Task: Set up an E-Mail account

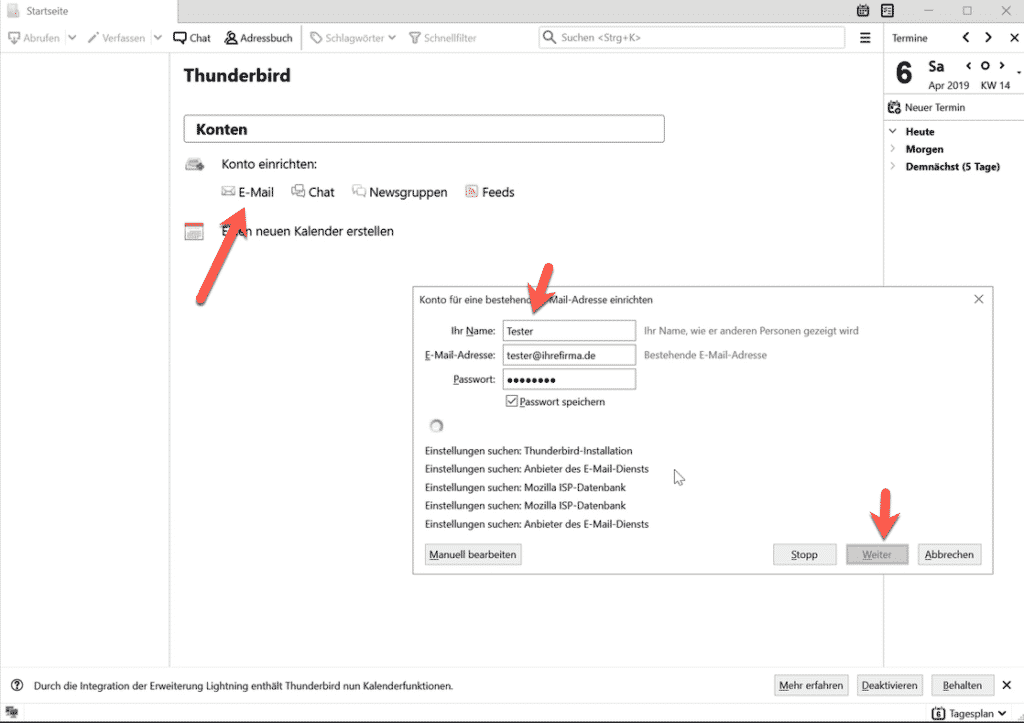Action: coord(248,192)
